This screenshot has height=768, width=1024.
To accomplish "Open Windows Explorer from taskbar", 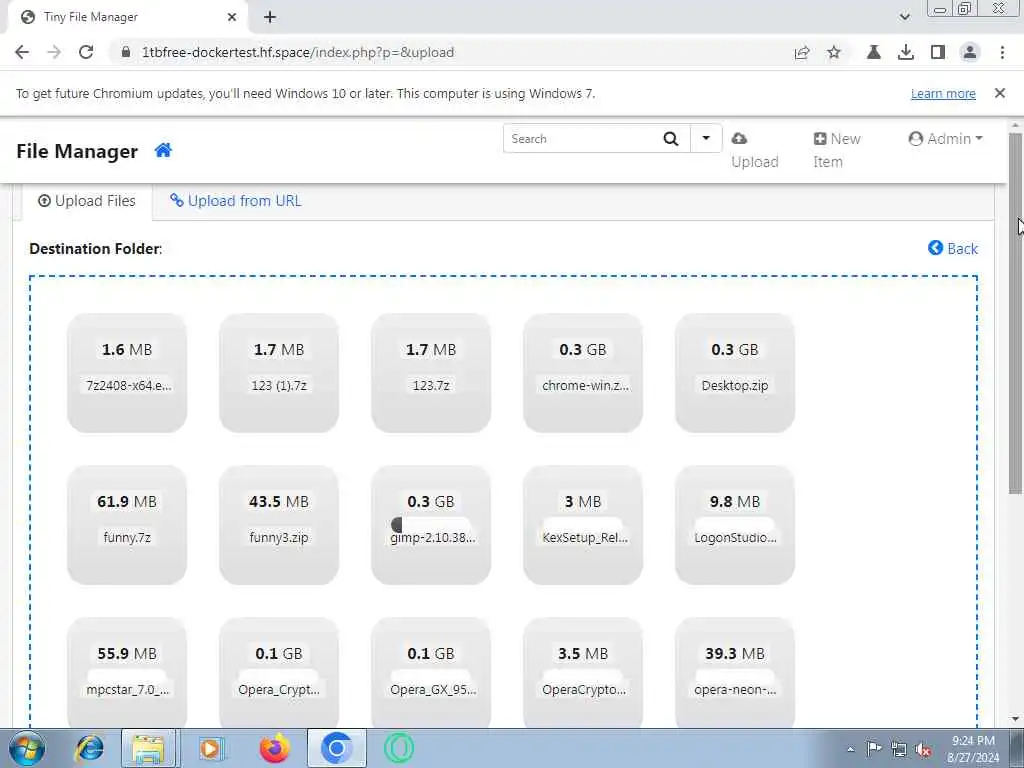I will 149,748.
